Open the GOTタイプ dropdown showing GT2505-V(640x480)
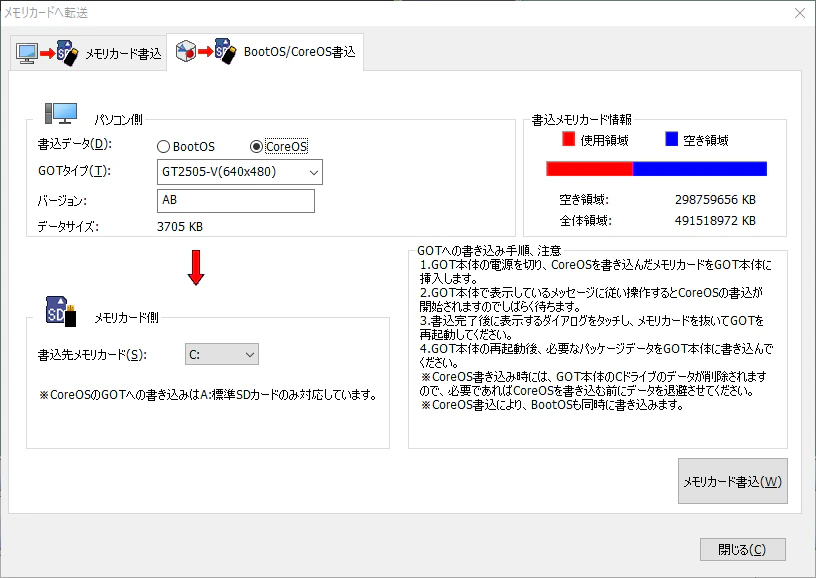816x578 pixels. click(x=240, y=172)
